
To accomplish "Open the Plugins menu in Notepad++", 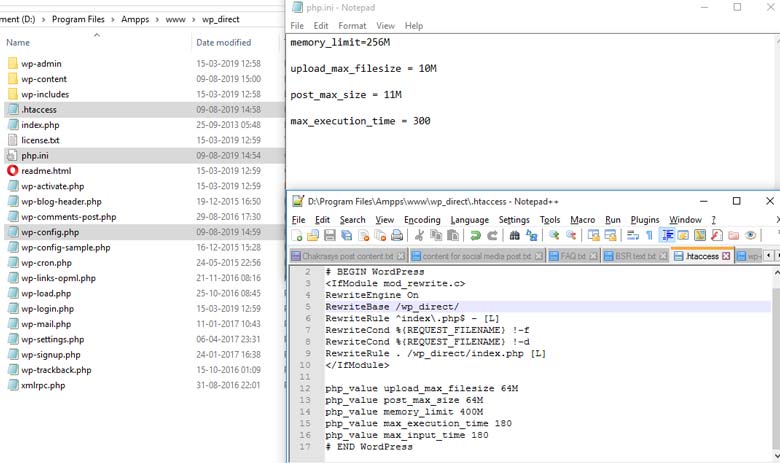I will (645, 220).
